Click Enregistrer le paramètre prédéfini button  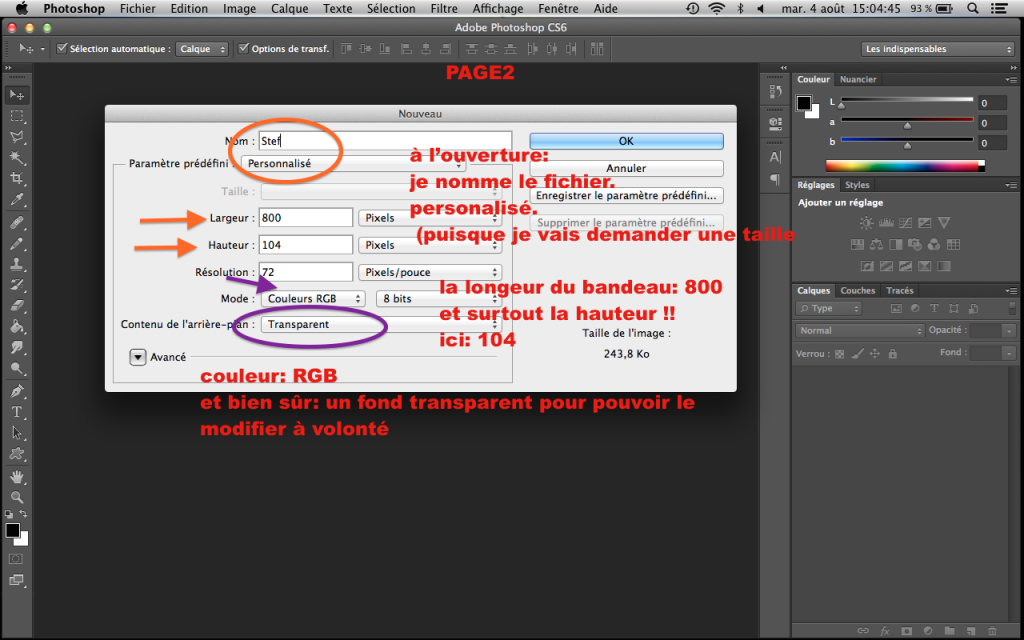click(626, 195)
